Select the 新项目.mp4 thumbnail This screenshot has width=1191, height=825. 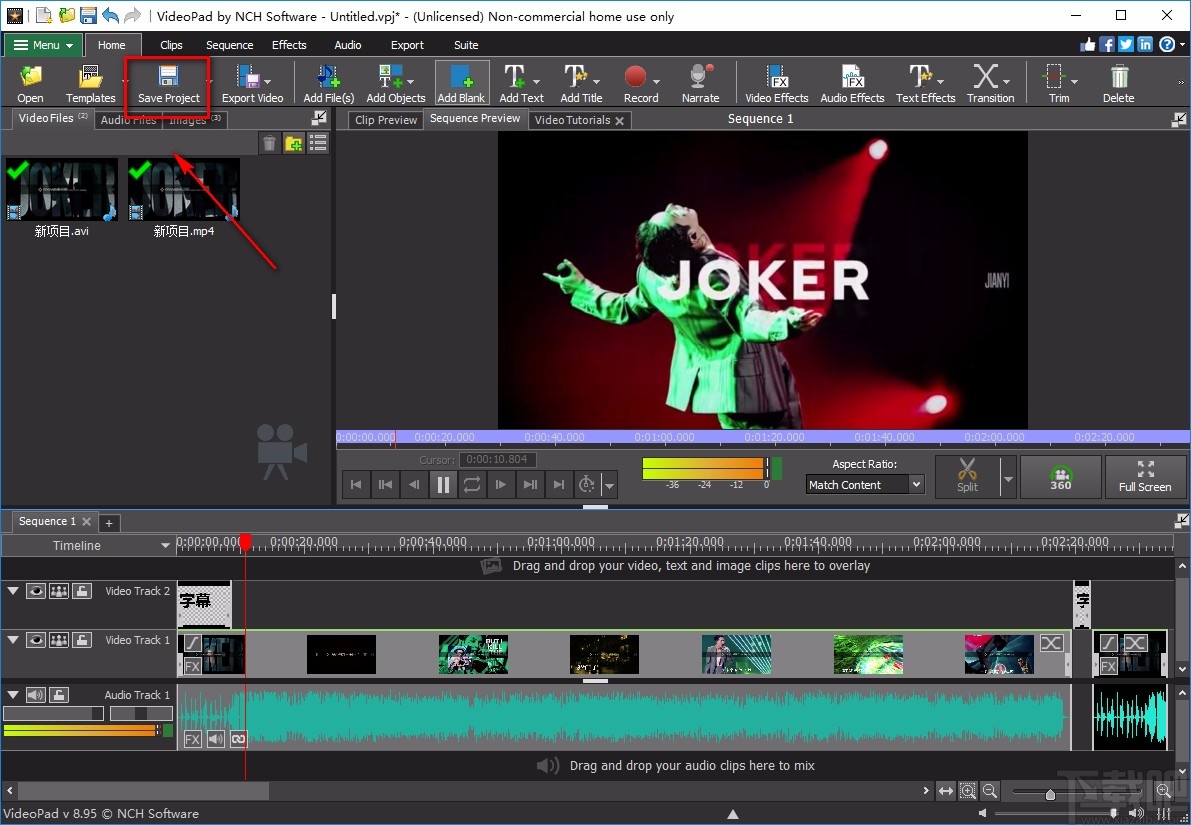pos(183,190)
